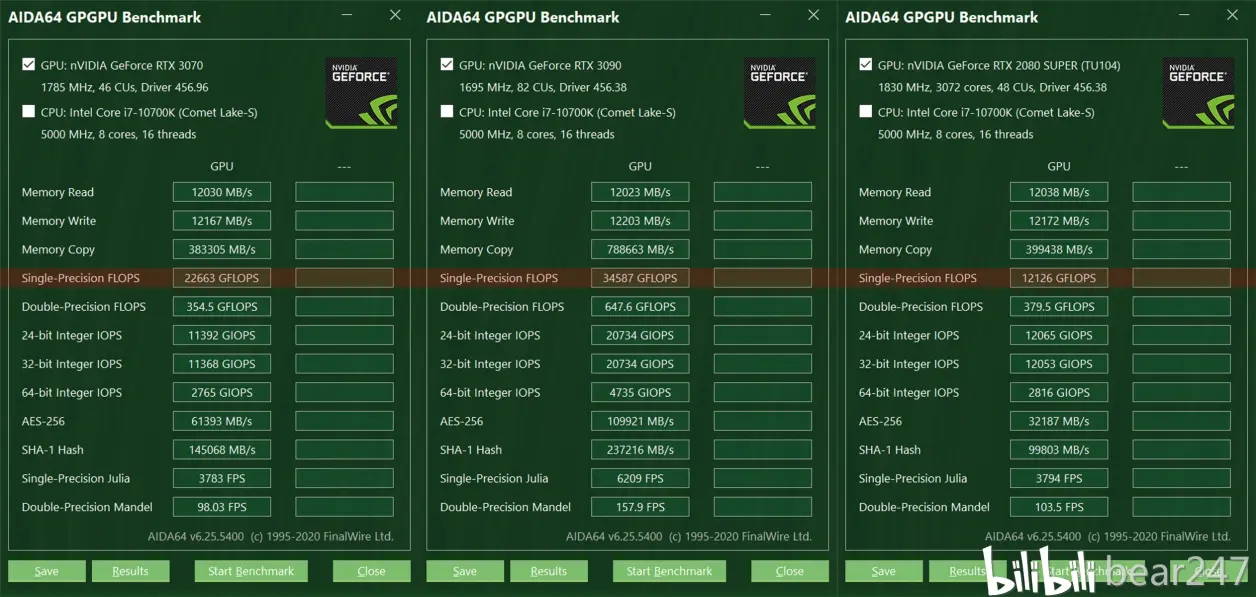This screenshot has height=597, width=1256.
Task: Click the 12172 MB/s Memory Write value
Action: click(x=1059, y=221)
